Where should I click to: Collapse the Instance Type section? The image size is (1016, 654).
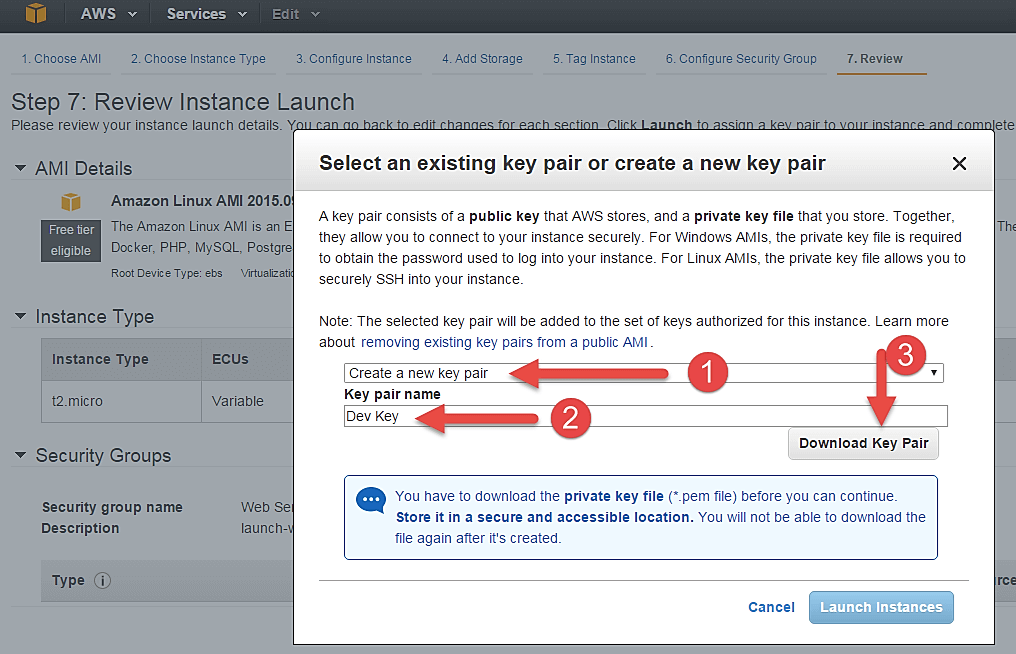coord(20,316)
